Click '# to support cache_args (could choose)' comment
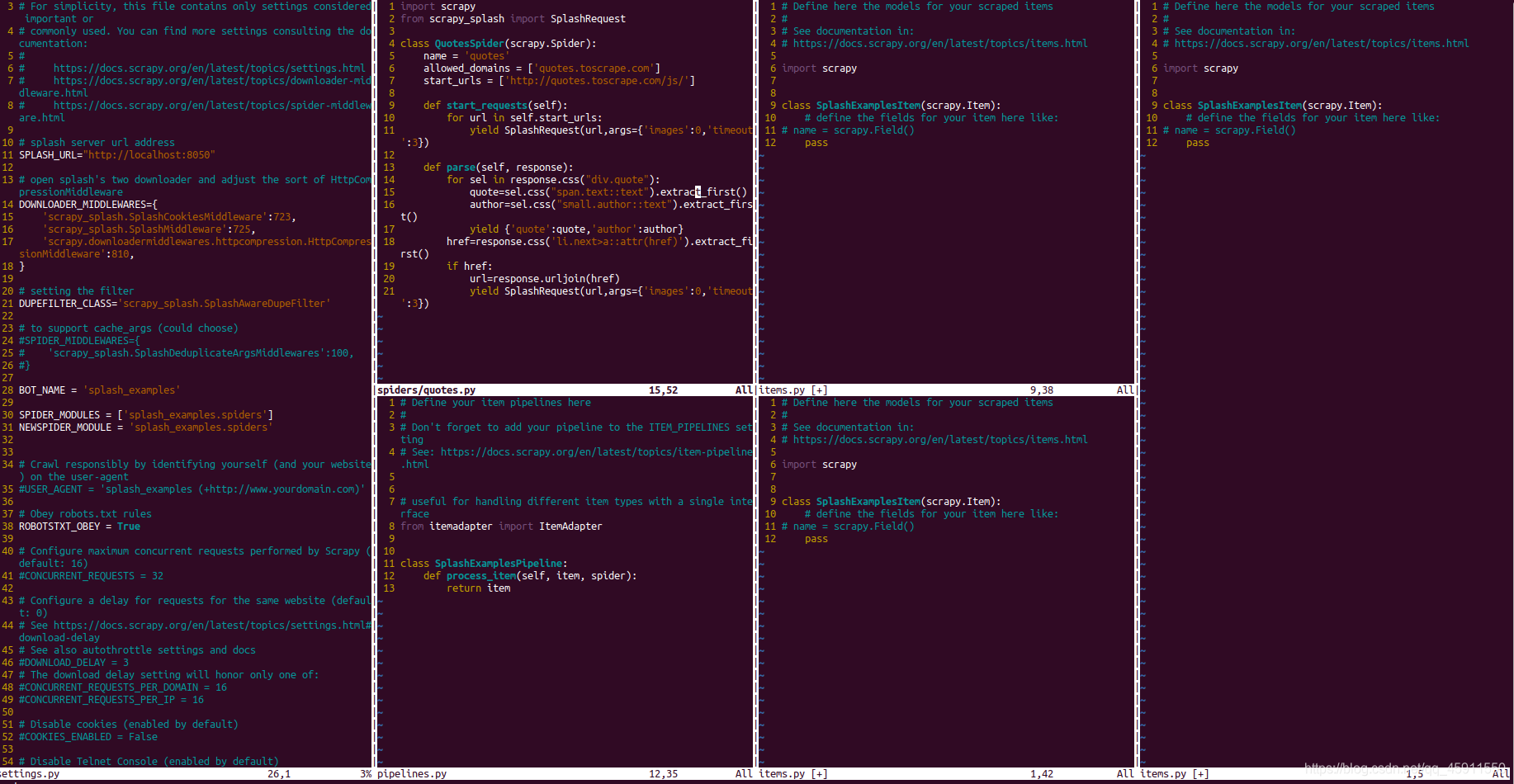The height and width of the screenshot is (784, 1514). coord(129,328)
